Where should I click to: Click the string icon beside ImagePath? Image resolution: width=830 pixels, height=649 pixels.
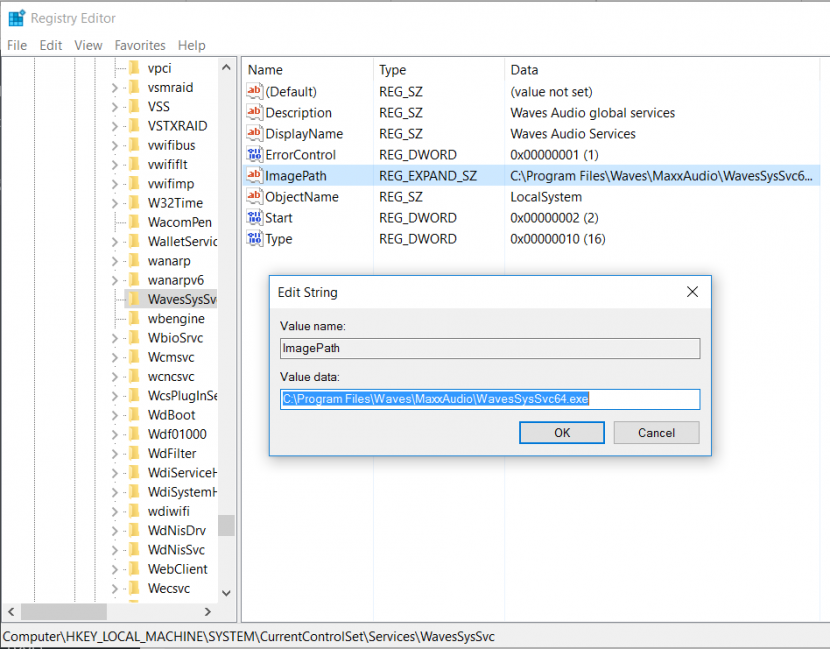(253, 175)
